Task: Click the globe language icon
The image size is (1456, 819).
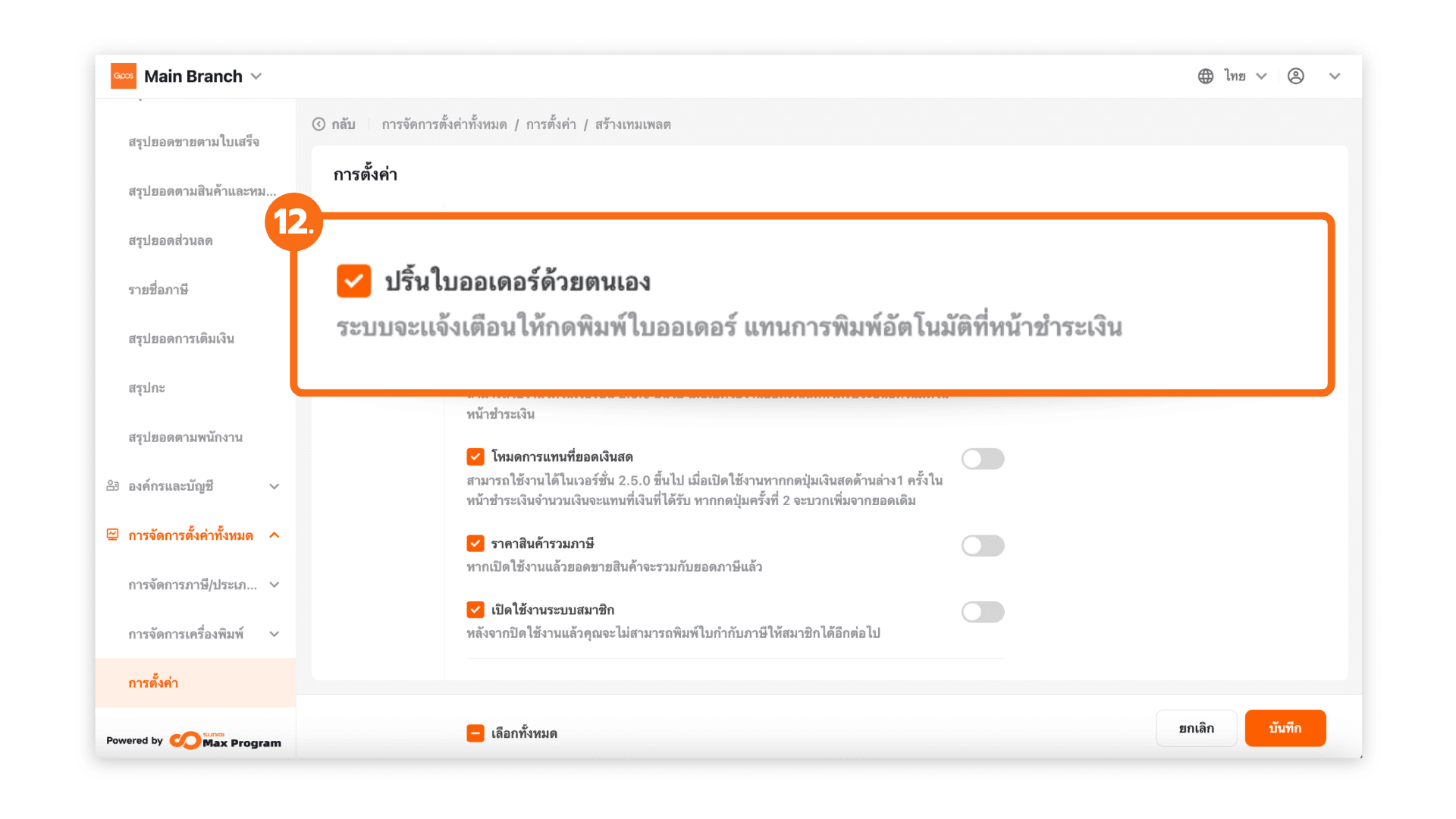Action: tap(1205, 76)
